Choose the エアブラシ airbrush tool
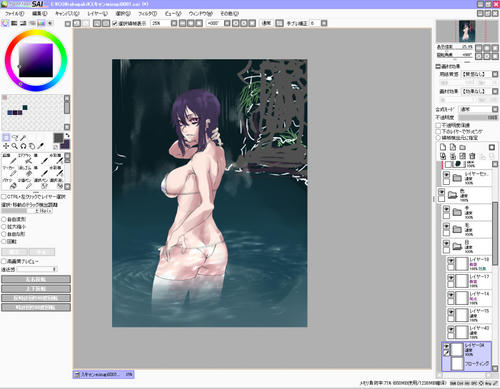Screen dimensions: 500x389 coord(25,159)
